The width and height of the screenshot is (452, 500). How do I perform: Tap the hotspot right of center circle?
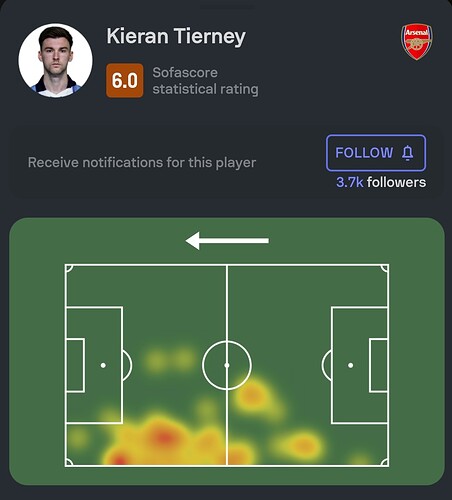252,396
